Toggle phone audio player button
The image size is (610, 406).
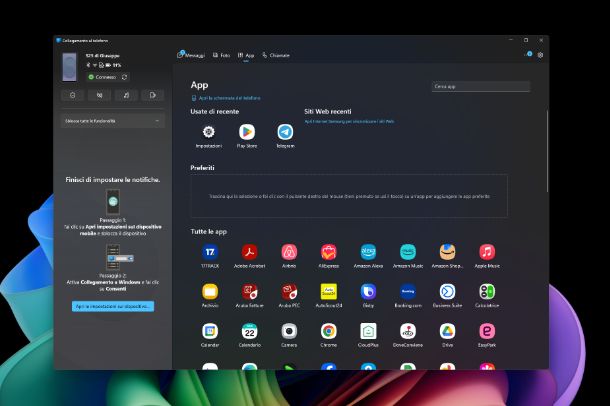(126, 95)
